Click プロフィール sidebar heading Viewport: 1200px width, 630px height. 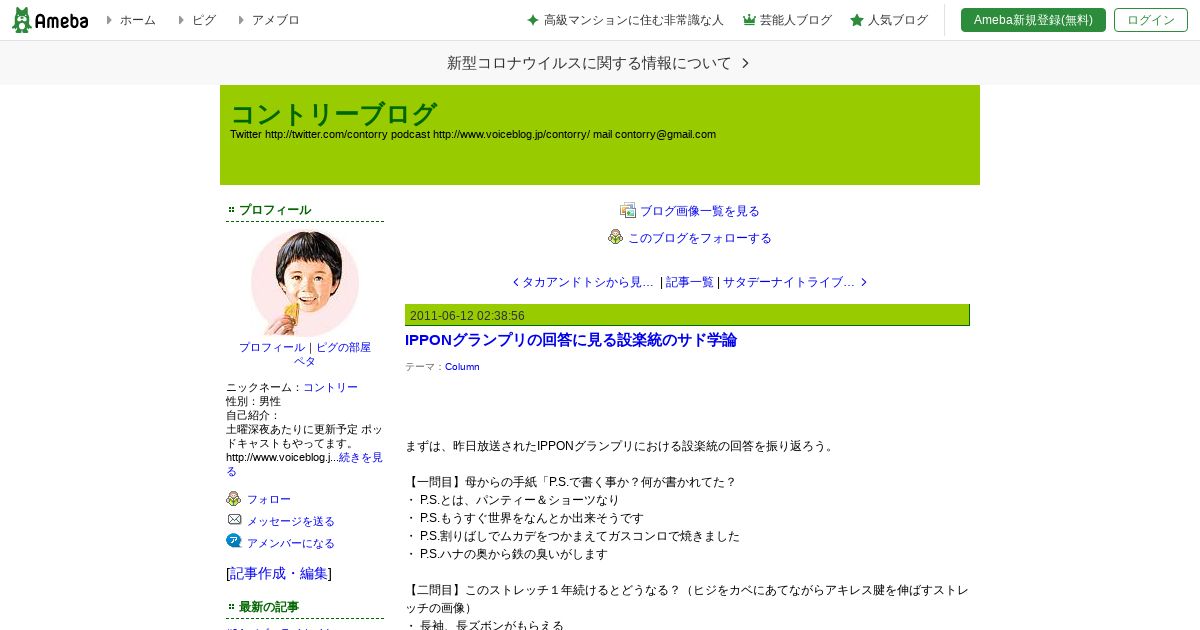[x=275, y=210]
